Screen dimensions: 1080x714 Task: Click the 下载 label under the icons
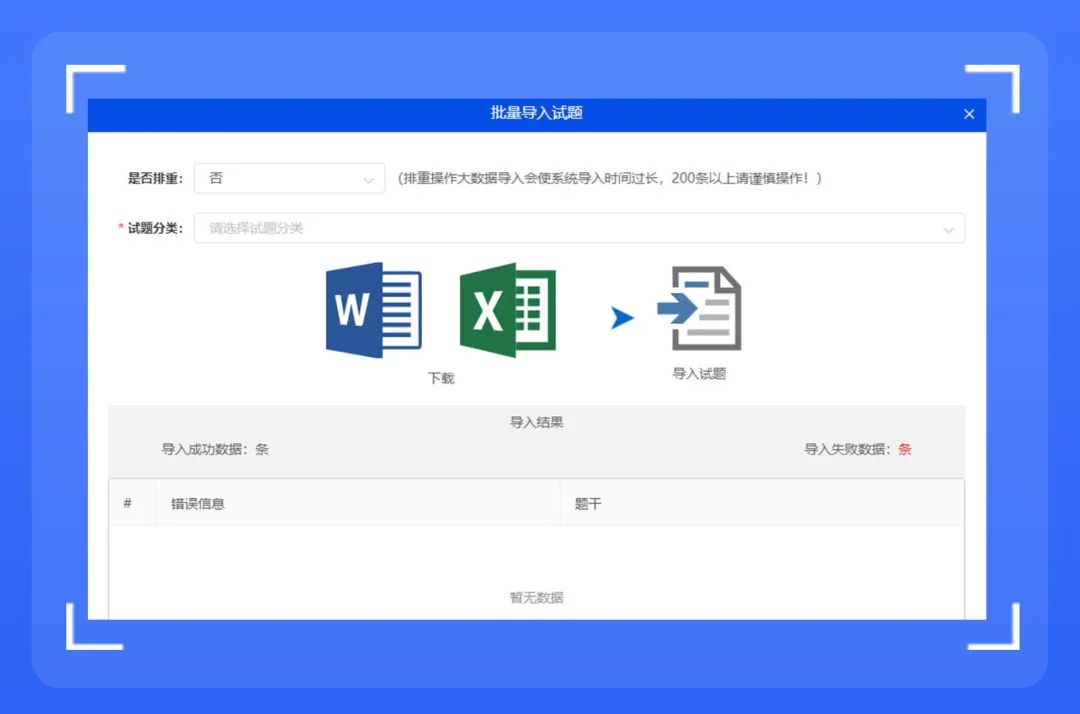pyautogui.click(x=441, y=378)
